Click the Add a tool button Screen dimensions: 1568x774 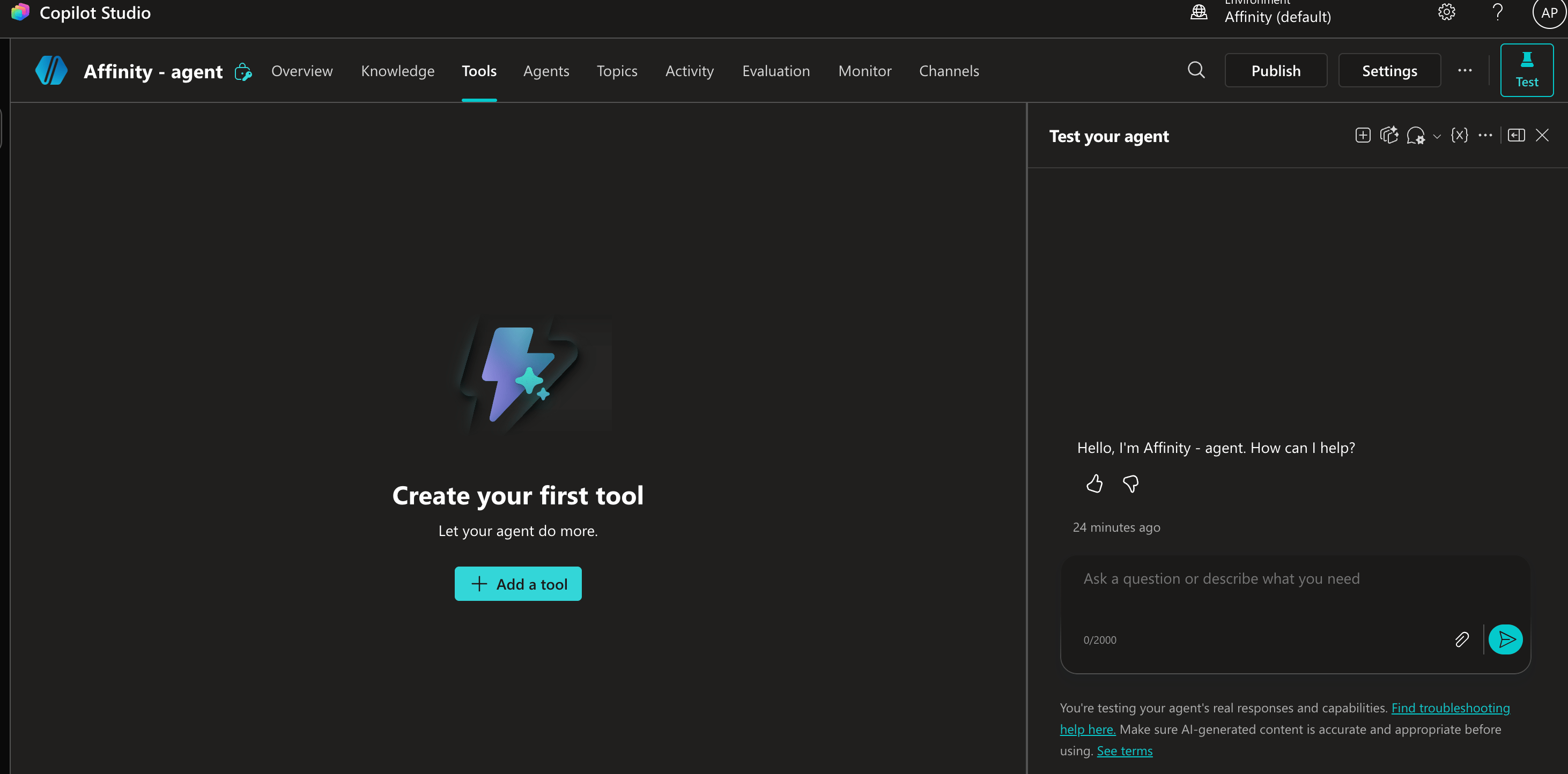[x=518, y=584]
